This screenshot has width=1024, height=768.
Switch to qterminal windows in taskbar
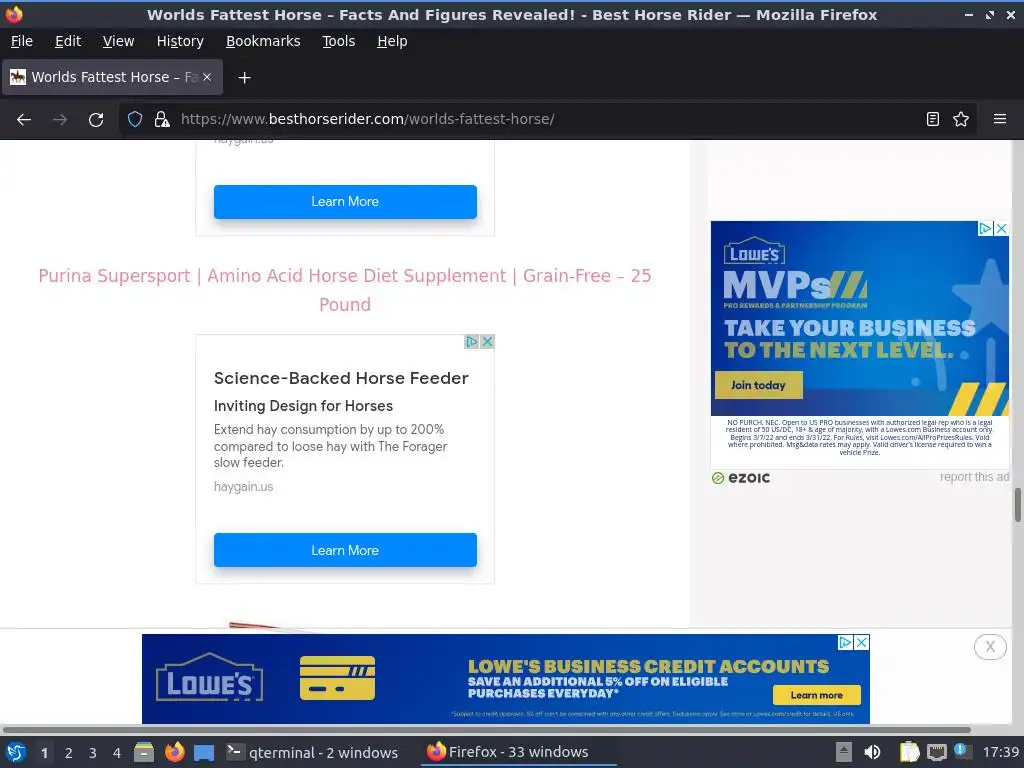[312, 753]
